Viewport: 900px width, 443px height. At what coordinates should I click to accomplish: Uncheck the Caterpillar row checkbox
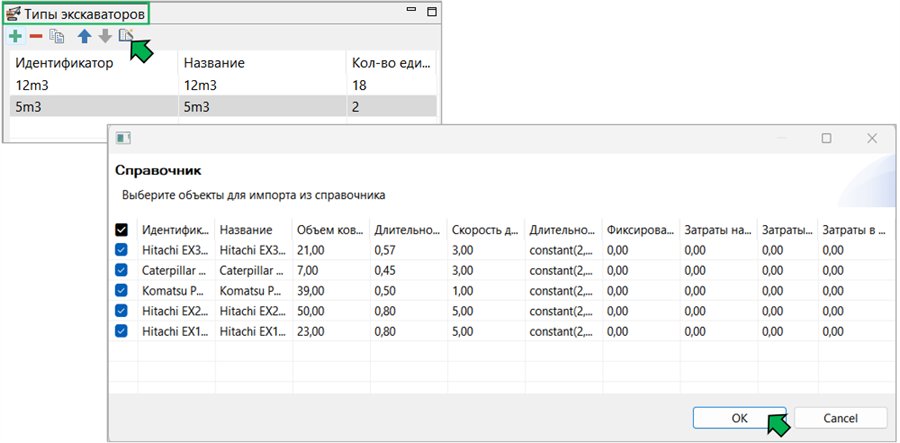tap(121, 270)
